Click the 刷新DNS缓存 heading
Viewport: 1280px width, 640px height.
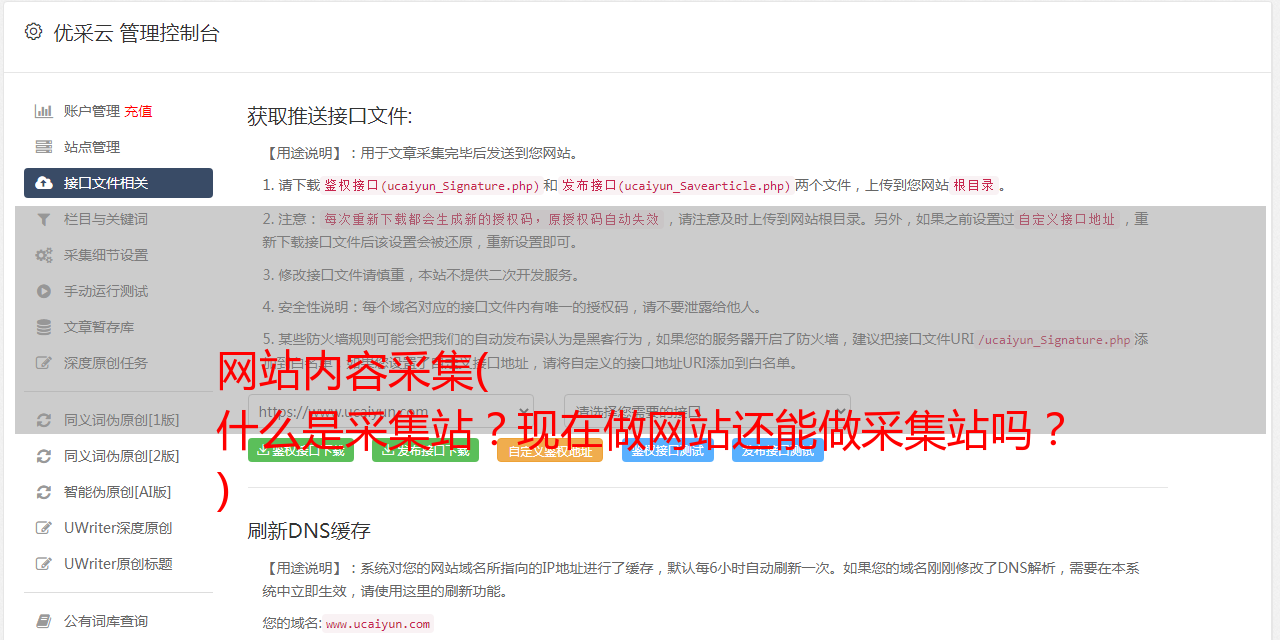pyautogui.click(x=309, y=530)
